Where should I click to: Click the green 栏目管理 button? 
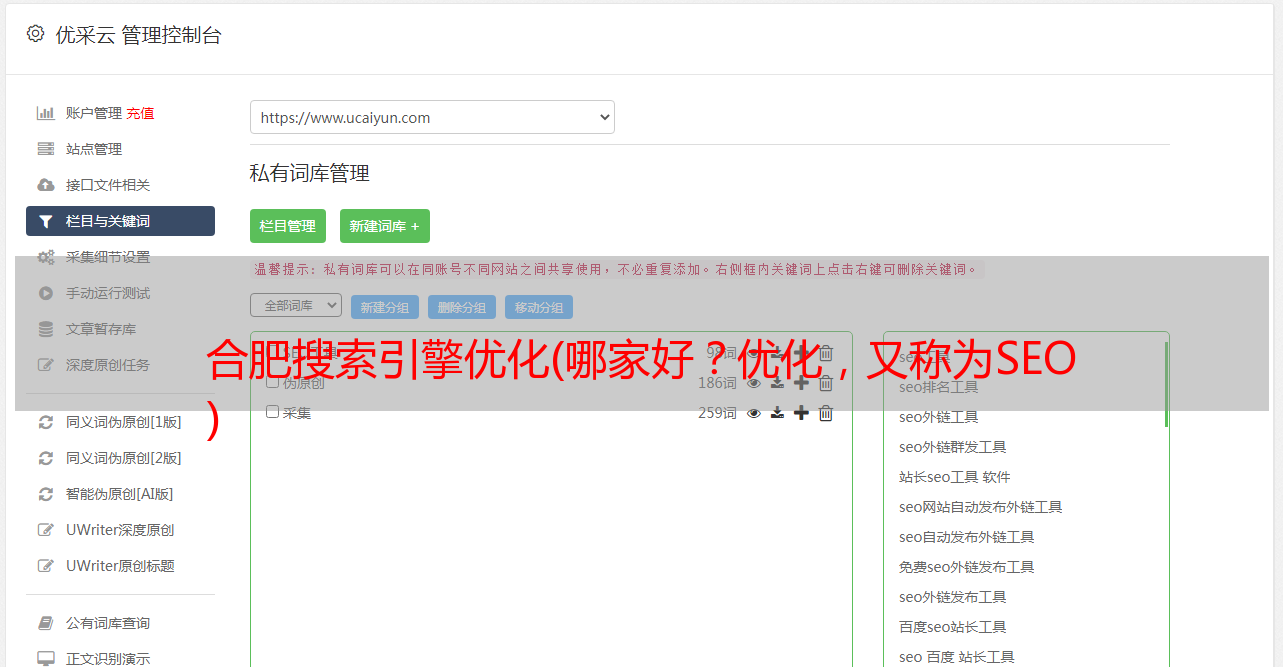tap(288, 226)
